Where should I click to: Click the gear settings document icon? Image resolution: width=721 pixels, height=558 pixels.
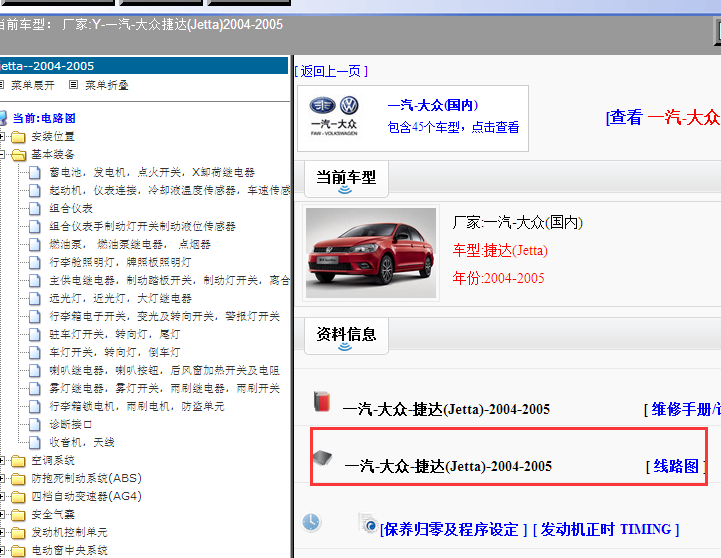(368, 523)
